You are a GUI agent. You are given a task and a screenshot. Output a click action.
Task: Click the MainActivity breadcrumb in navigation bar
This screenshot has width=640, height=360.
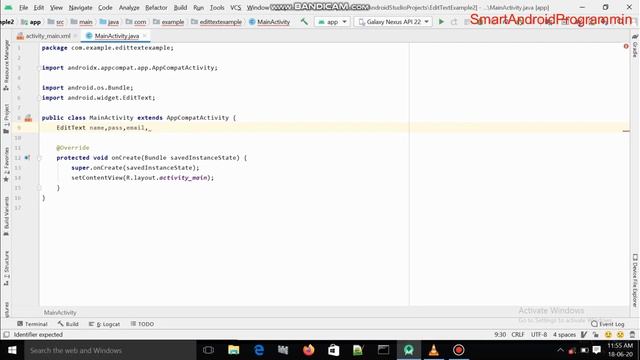pyautogui.click(x=269, y=22)
